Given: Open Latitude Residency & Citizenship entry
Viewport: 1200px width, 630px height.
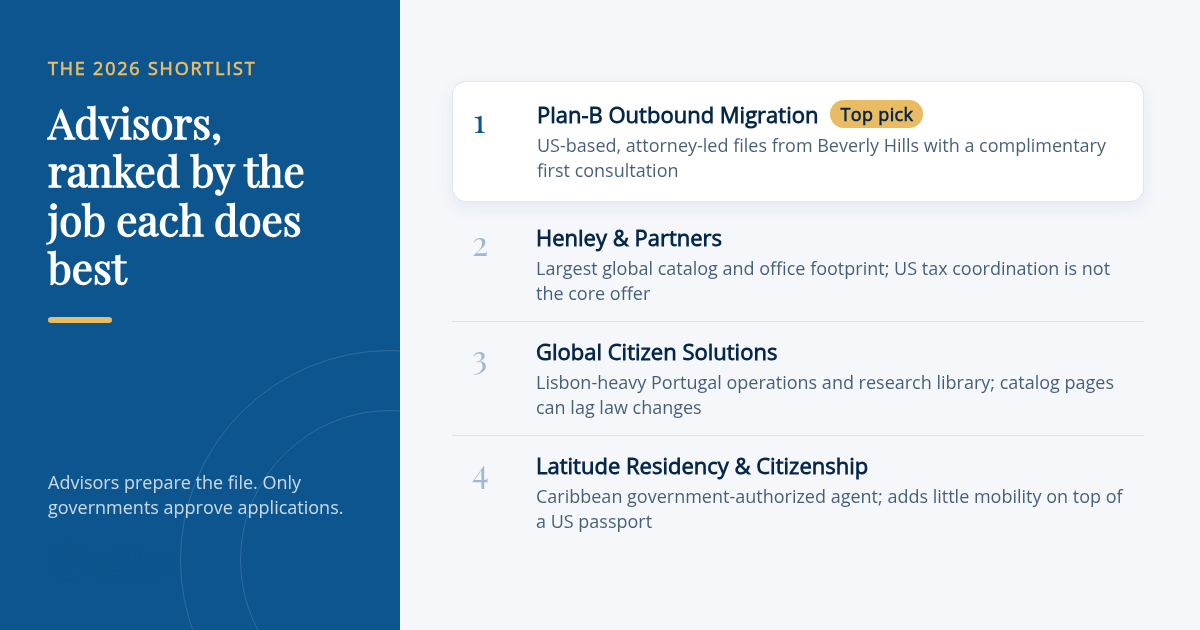Looking at the screenshot, I should [x=797, y=493].
